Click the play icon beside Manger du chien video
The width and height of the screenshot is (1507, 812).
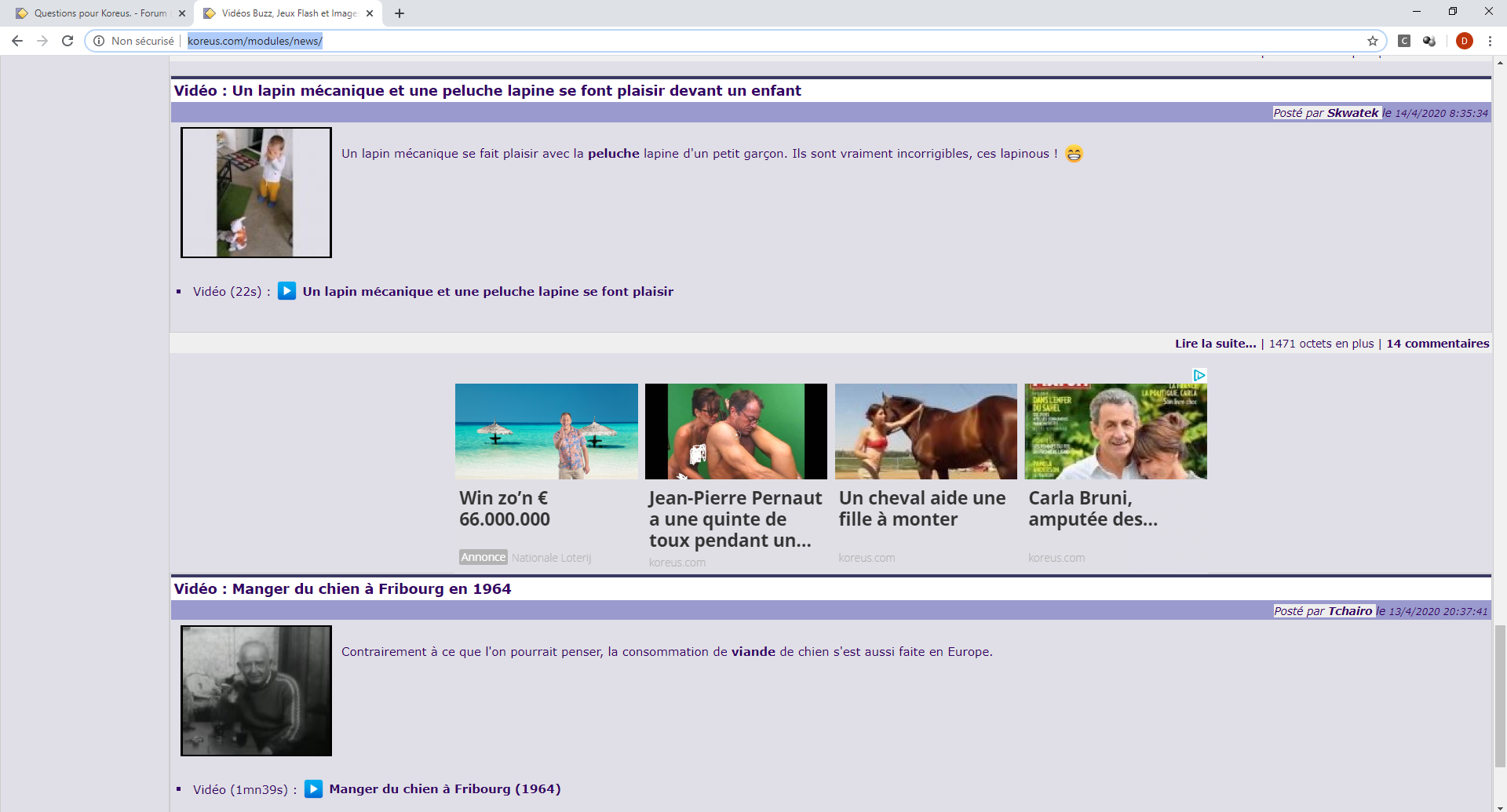313,789
